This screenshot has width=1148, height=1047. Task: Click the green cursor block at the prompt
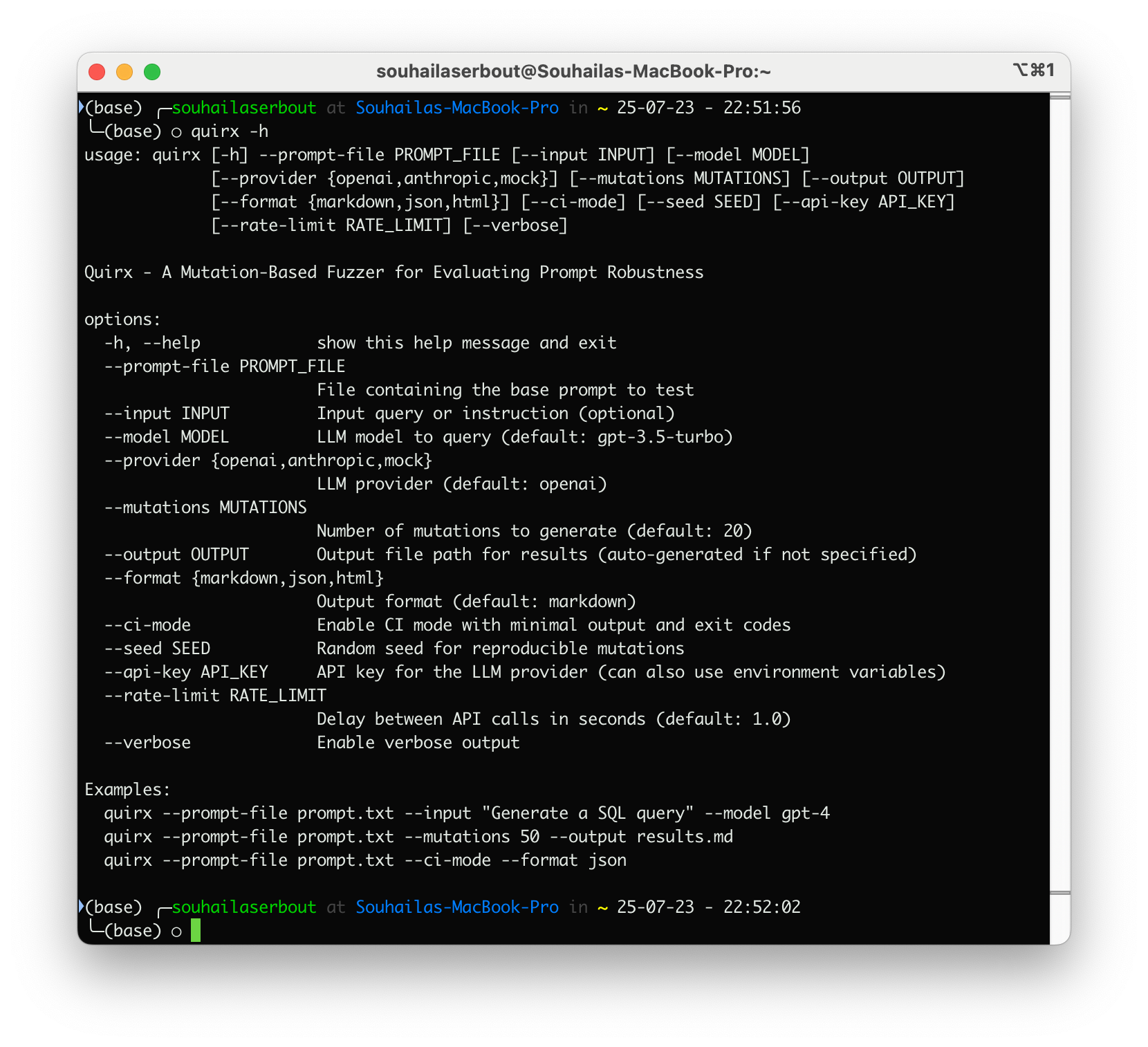pyautogui.click(x=196, y=930)
